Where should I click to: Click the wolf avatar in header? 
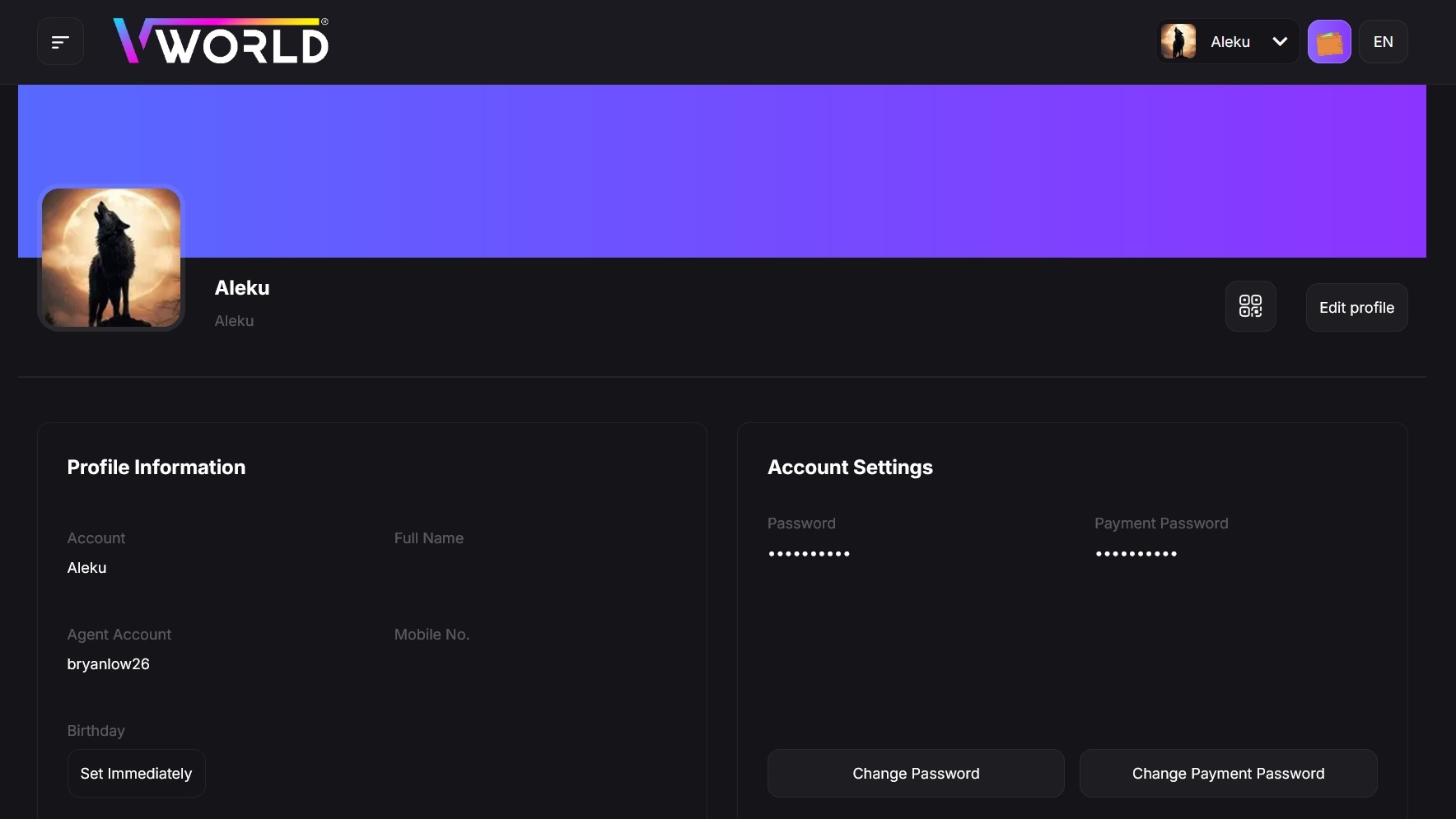pyautogui.click(x=1178, y=41)
